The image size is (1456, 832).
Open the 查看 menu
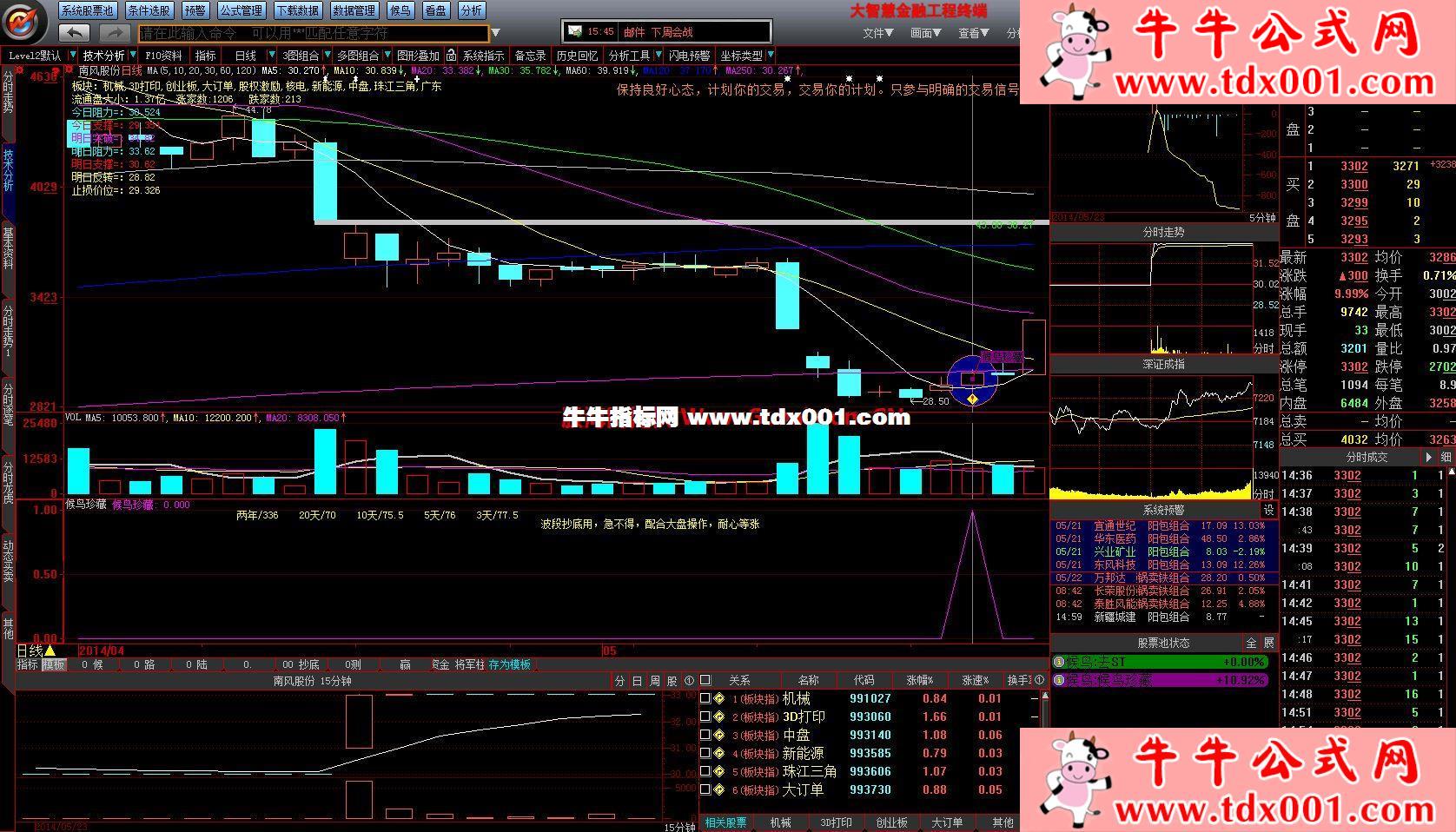click(974, 33)
